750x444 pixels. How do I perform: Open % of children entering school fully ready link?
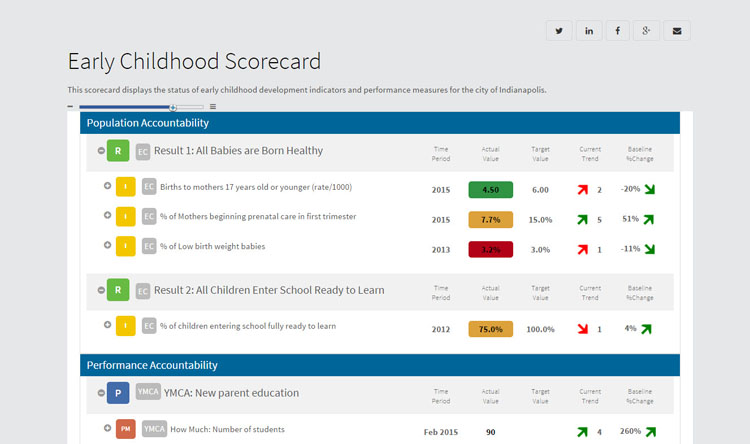[x=247, y=326]
